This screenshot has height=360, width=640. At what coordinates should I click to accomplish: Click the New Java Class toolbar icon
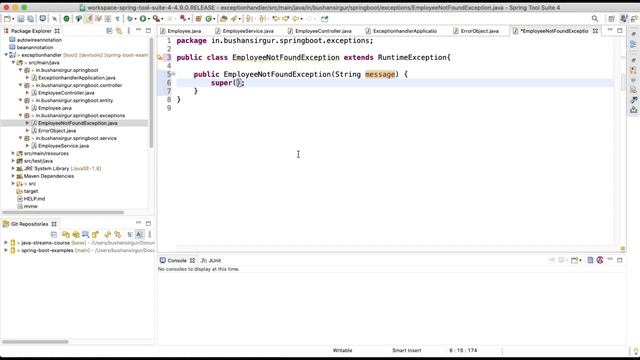(x=209, y=19)
